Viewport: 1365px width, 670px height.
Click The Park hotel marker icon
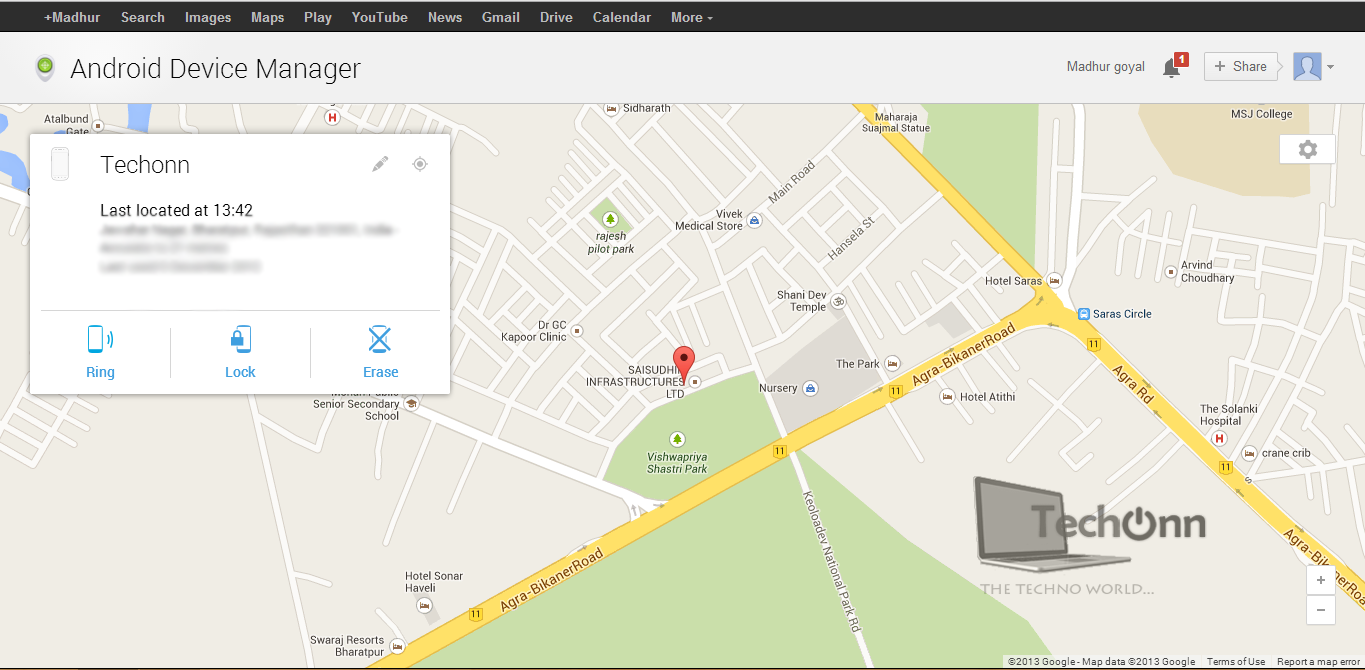tap(892, 364)
